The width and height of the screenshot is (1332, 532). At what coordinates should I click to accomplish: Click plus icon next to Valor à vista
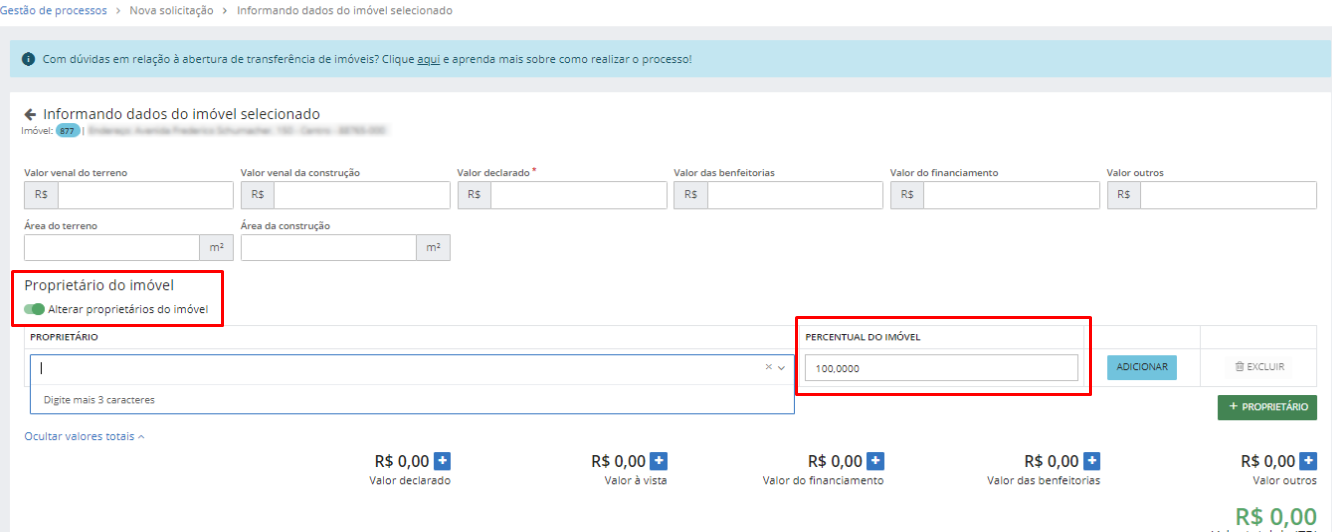click(659, 461)
